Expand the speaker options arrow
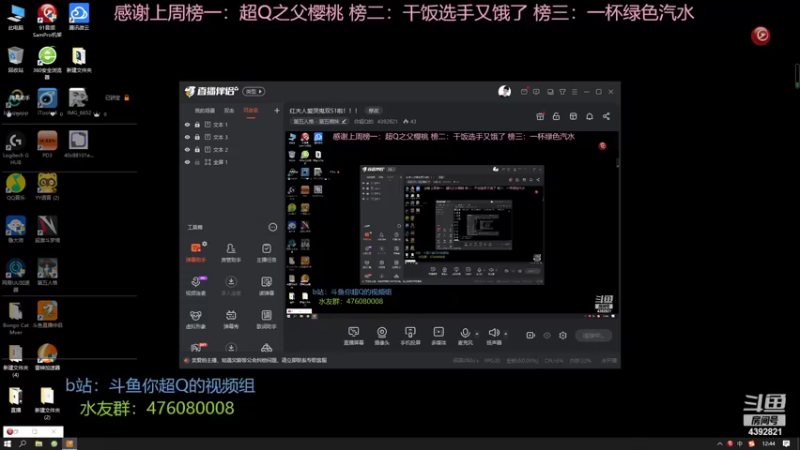This screenshot has width=800, height=450. tap(506, 334)
